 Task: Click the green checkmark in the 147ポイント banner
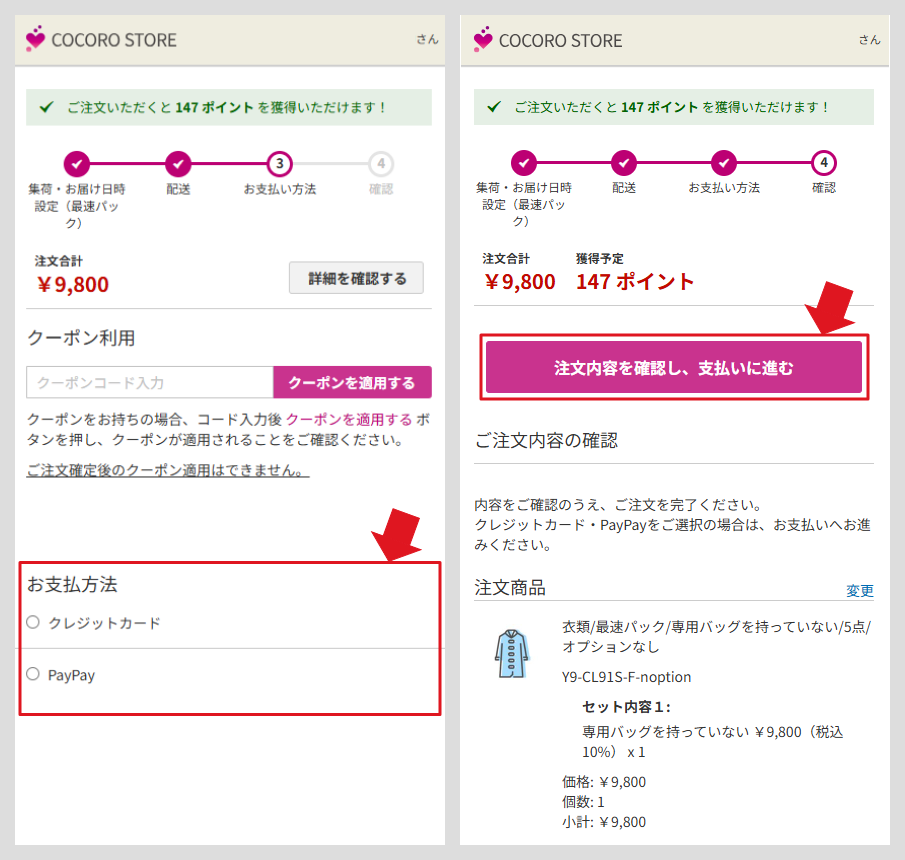coord(46,107)
